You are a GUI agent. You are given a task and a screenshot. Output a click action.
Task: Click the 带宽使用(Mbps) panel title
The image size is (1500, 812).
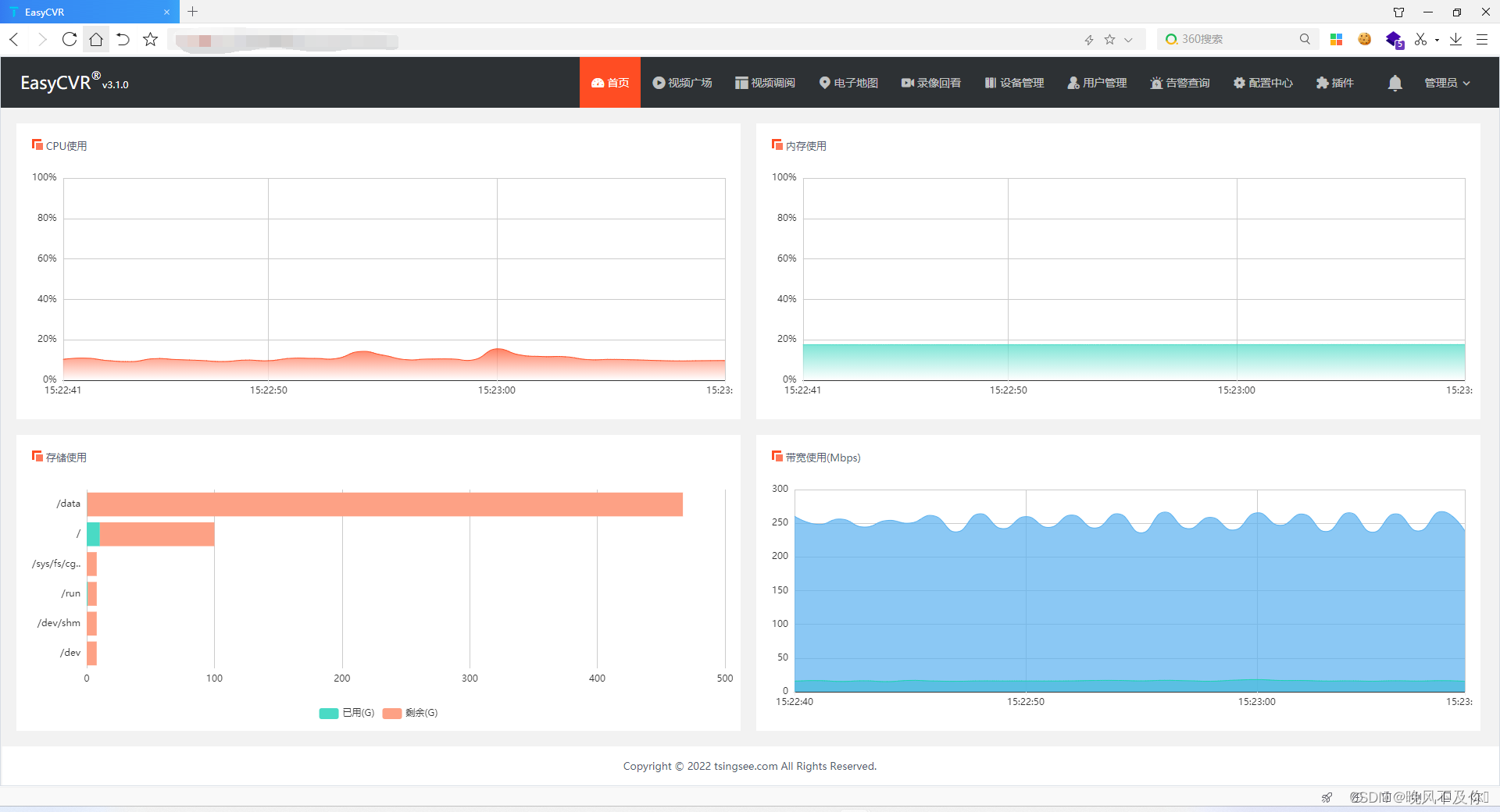click(823, 458)
